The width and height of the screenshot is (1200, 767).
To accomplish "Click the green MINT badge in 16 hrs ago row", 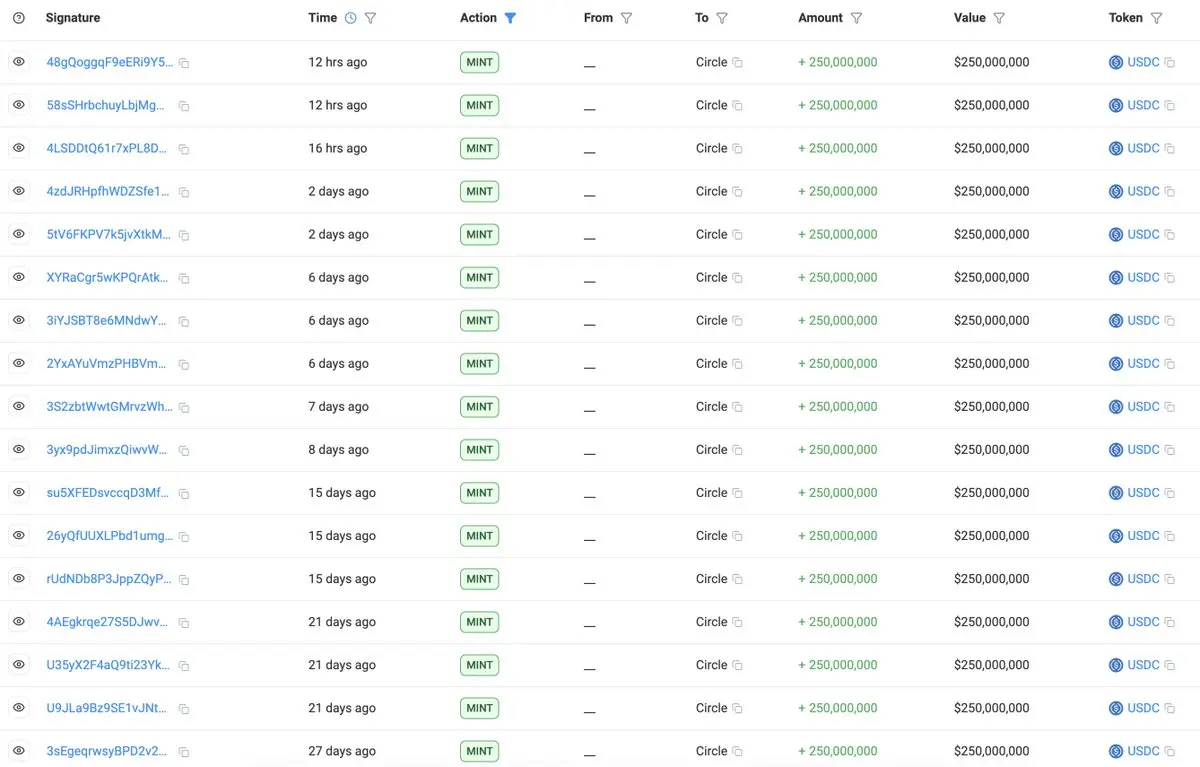I will pyautogui.click(x=479, y=148).
